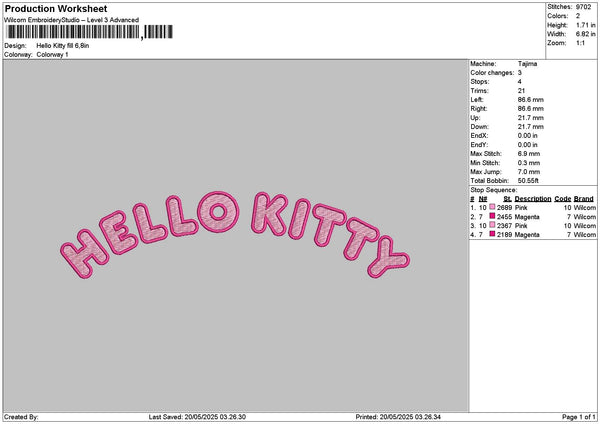Click the Stop Sequence heading
This screenshot has height=424, width=600.
point(494,190)
